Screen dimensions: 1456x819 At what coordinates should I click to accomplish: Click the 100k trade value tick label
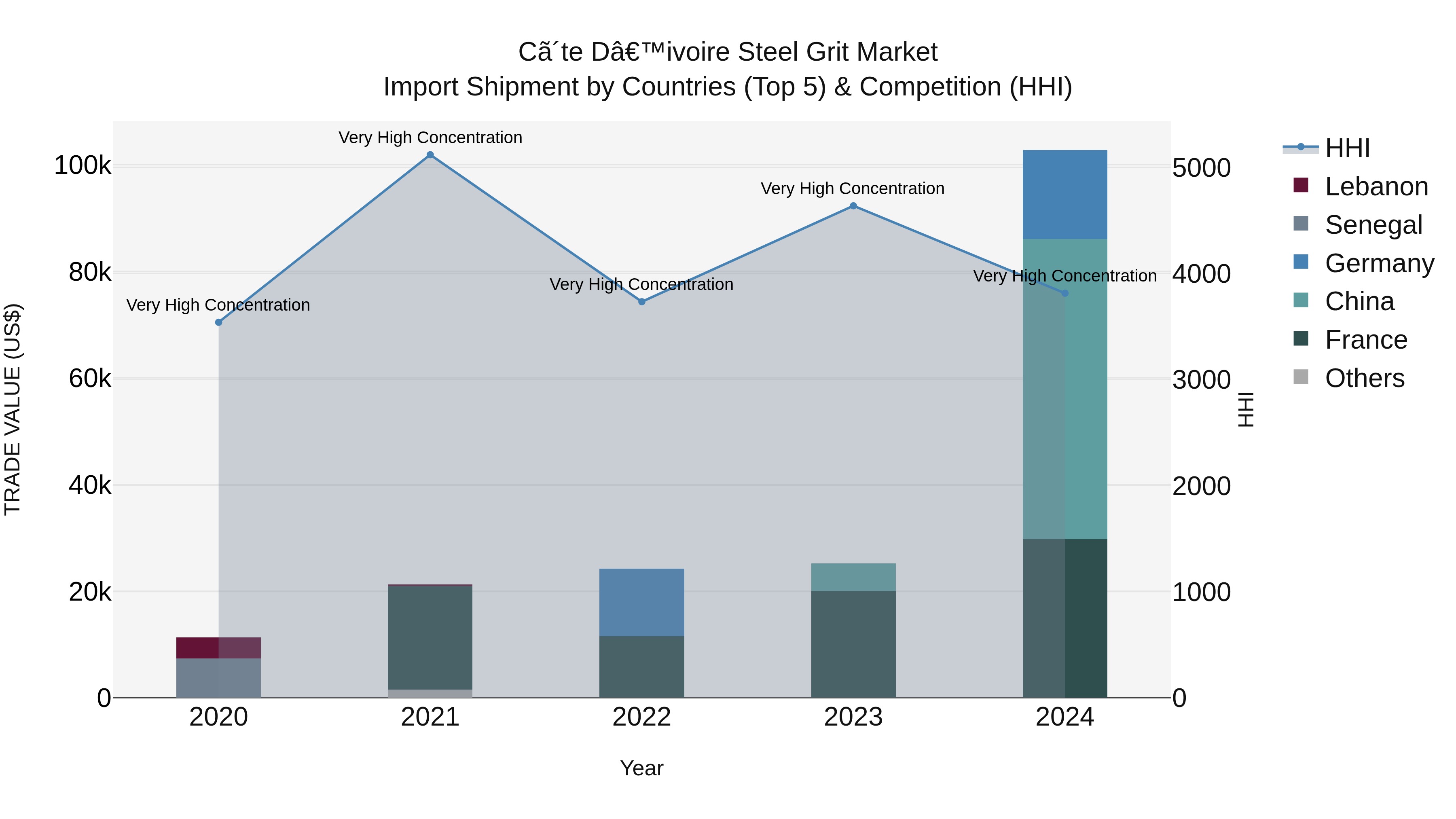[x=83, y=165]
